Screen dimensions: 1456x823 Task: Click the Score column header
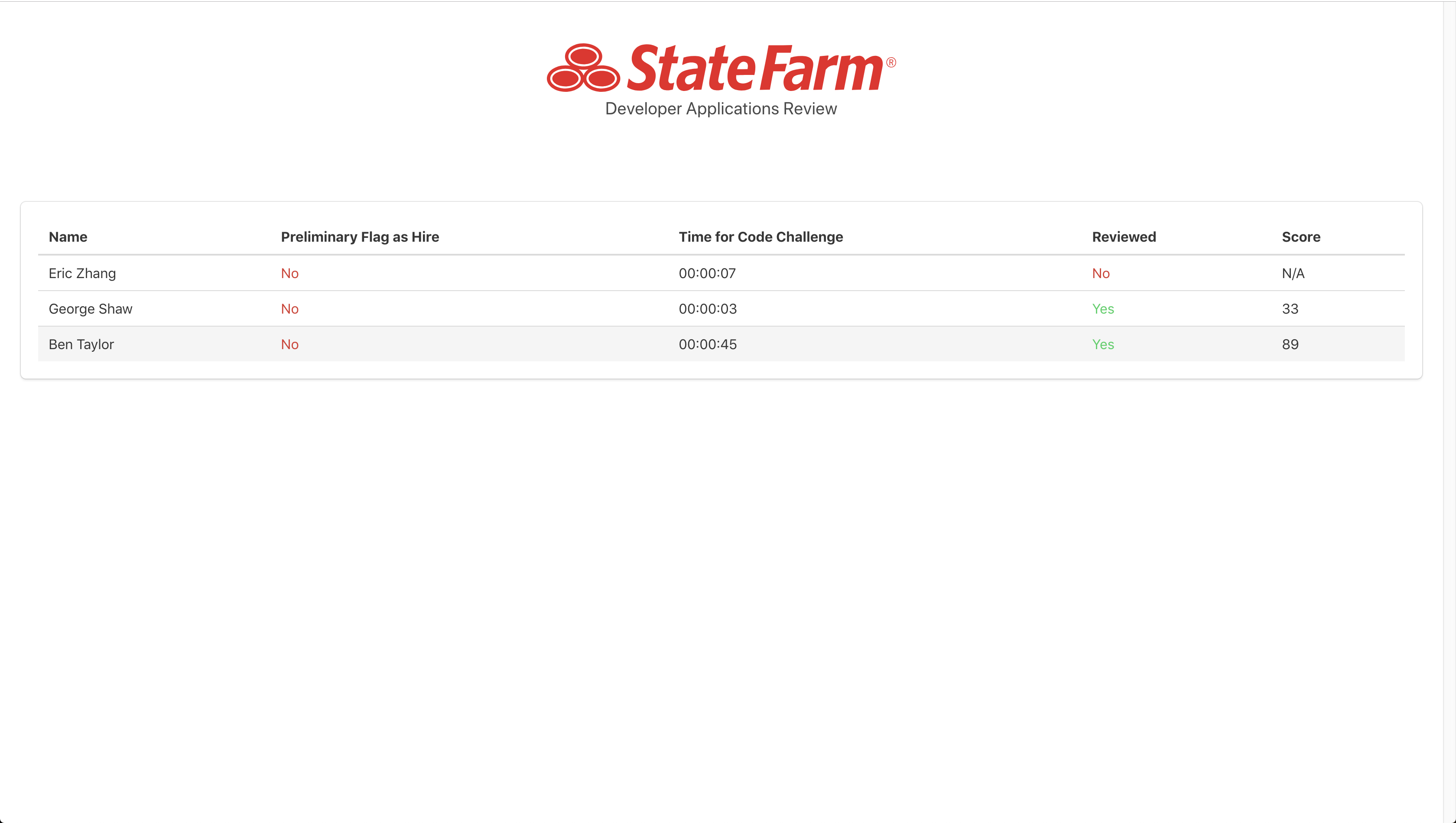1300,237
